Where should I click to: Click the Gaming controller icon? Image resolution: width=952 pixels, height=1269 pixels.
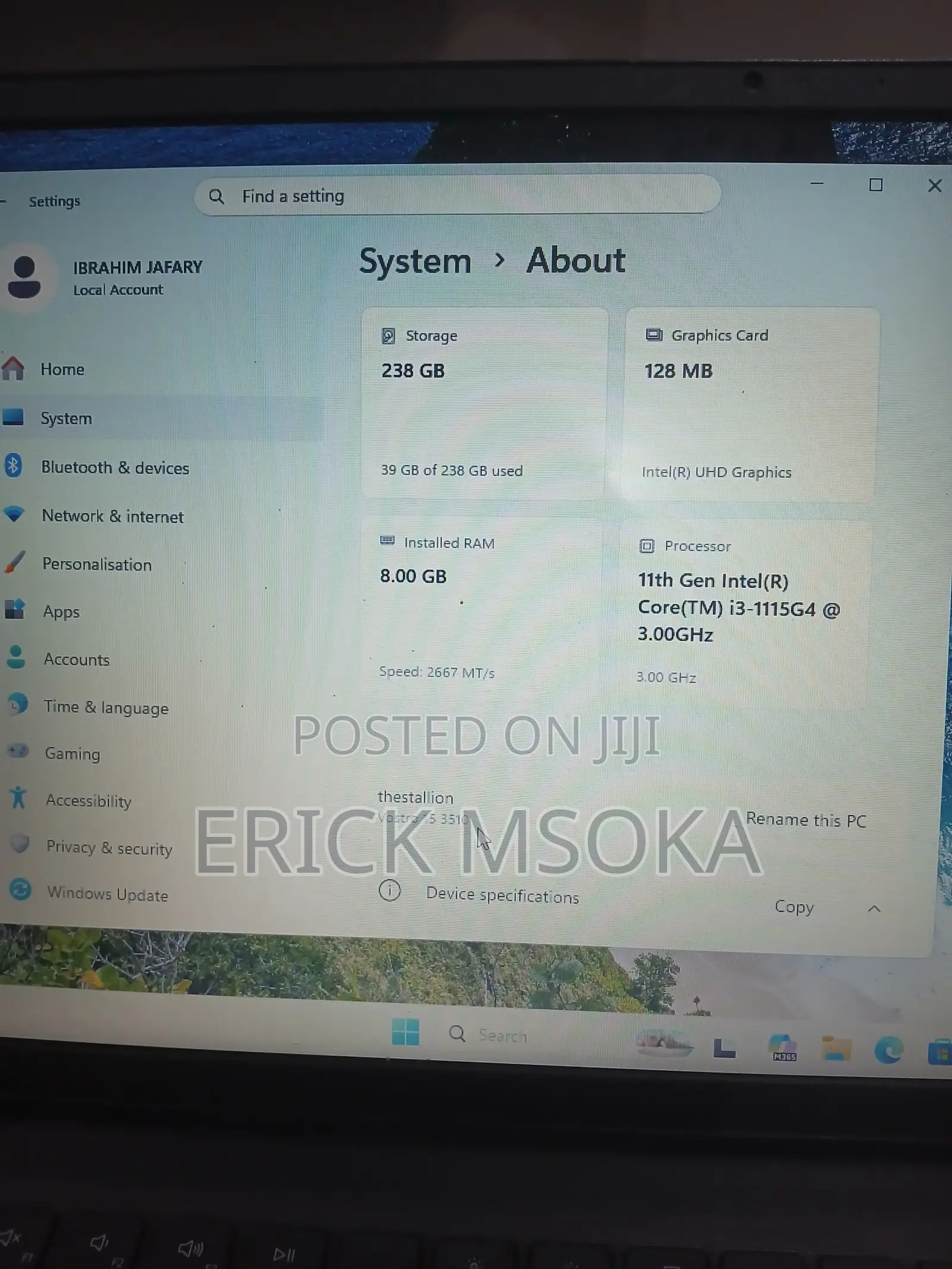[18, 751]
